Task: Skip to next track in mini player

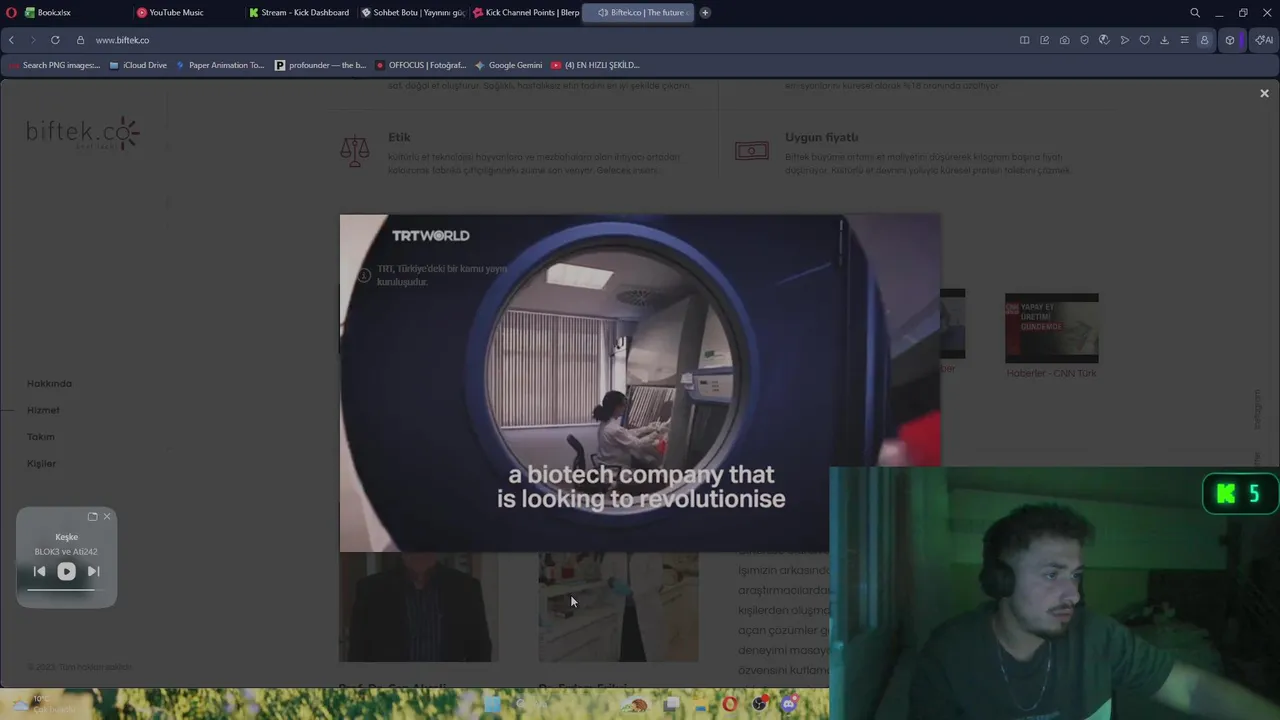Action: click(93, 571)
